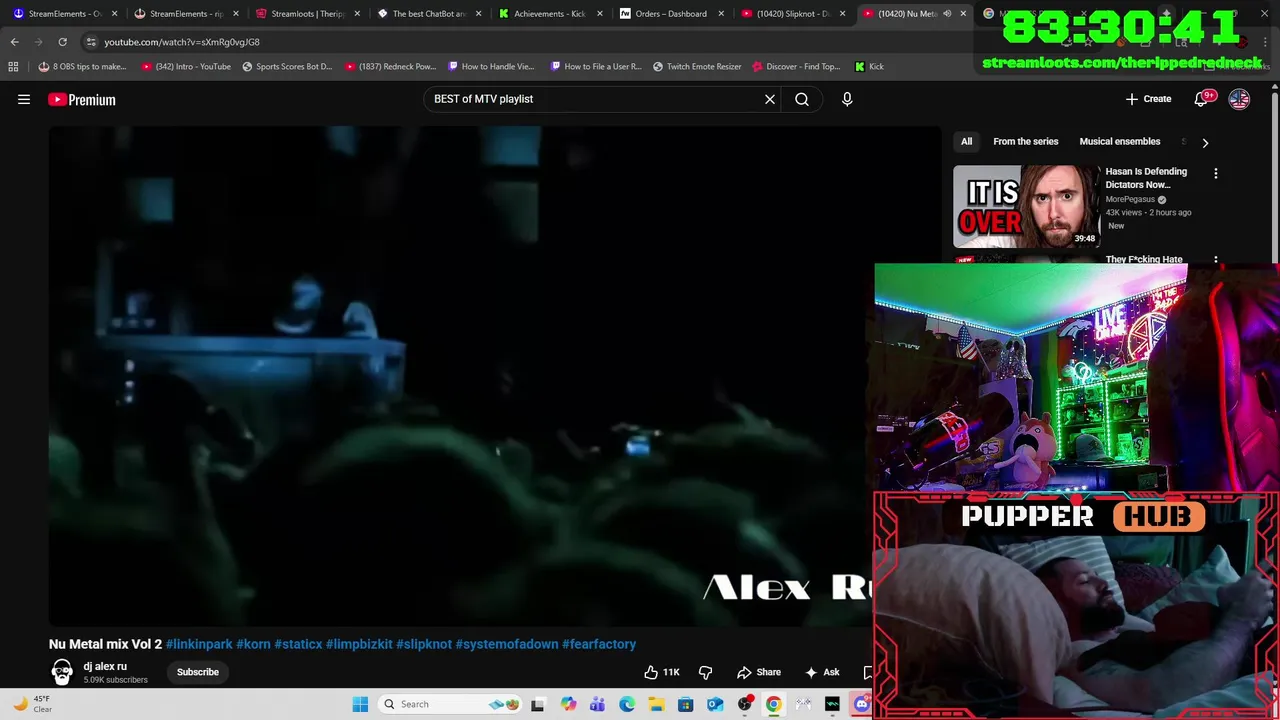Open Discord from the taskbar

point(862,704)
